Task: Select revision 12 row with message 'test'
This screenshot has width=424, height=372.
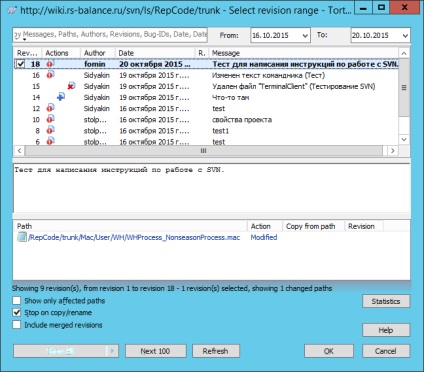Action: [x=206, y=108]
